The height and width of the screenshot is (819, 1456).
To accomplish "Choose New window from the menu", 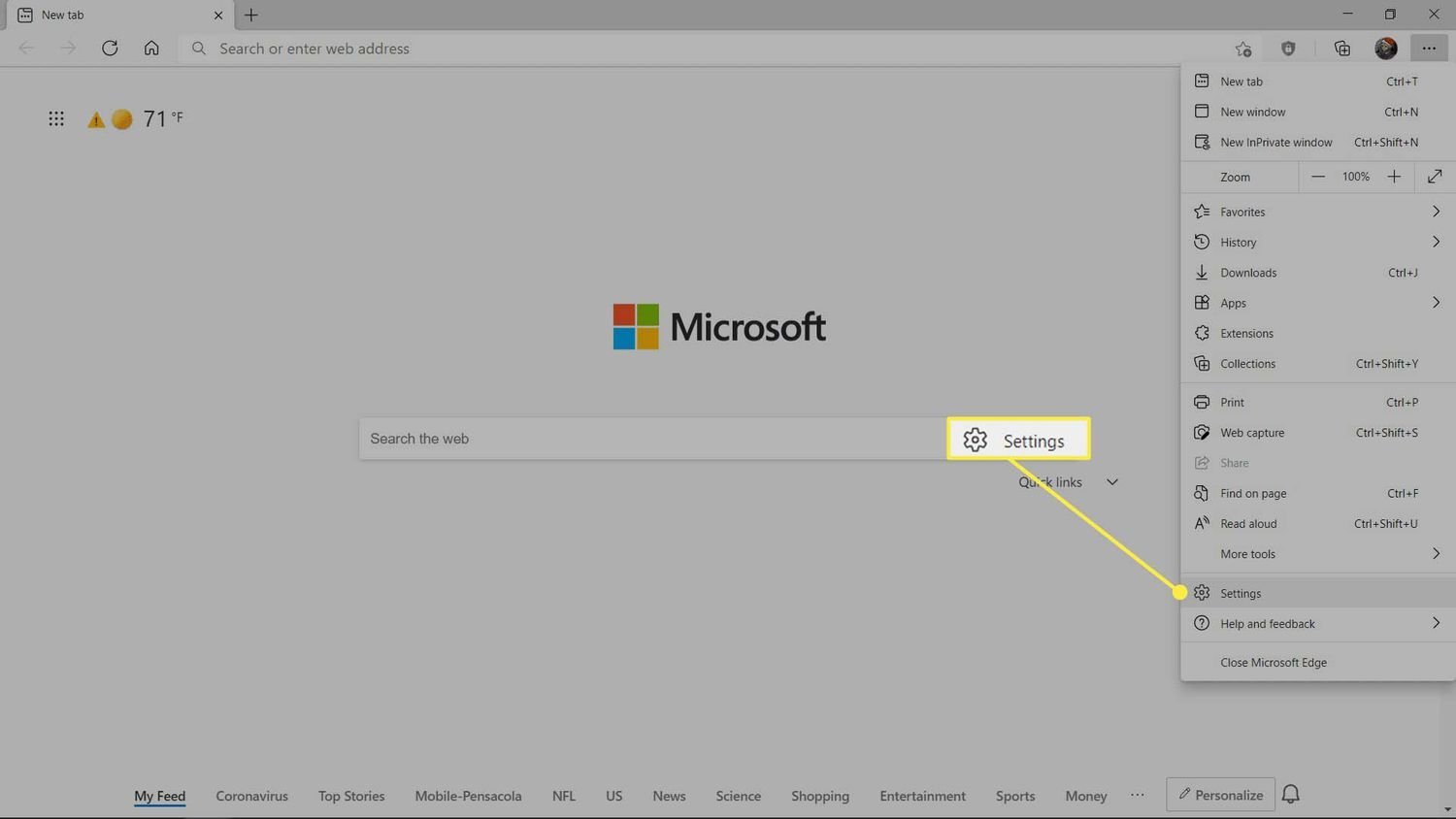I will click(1318, 112).
